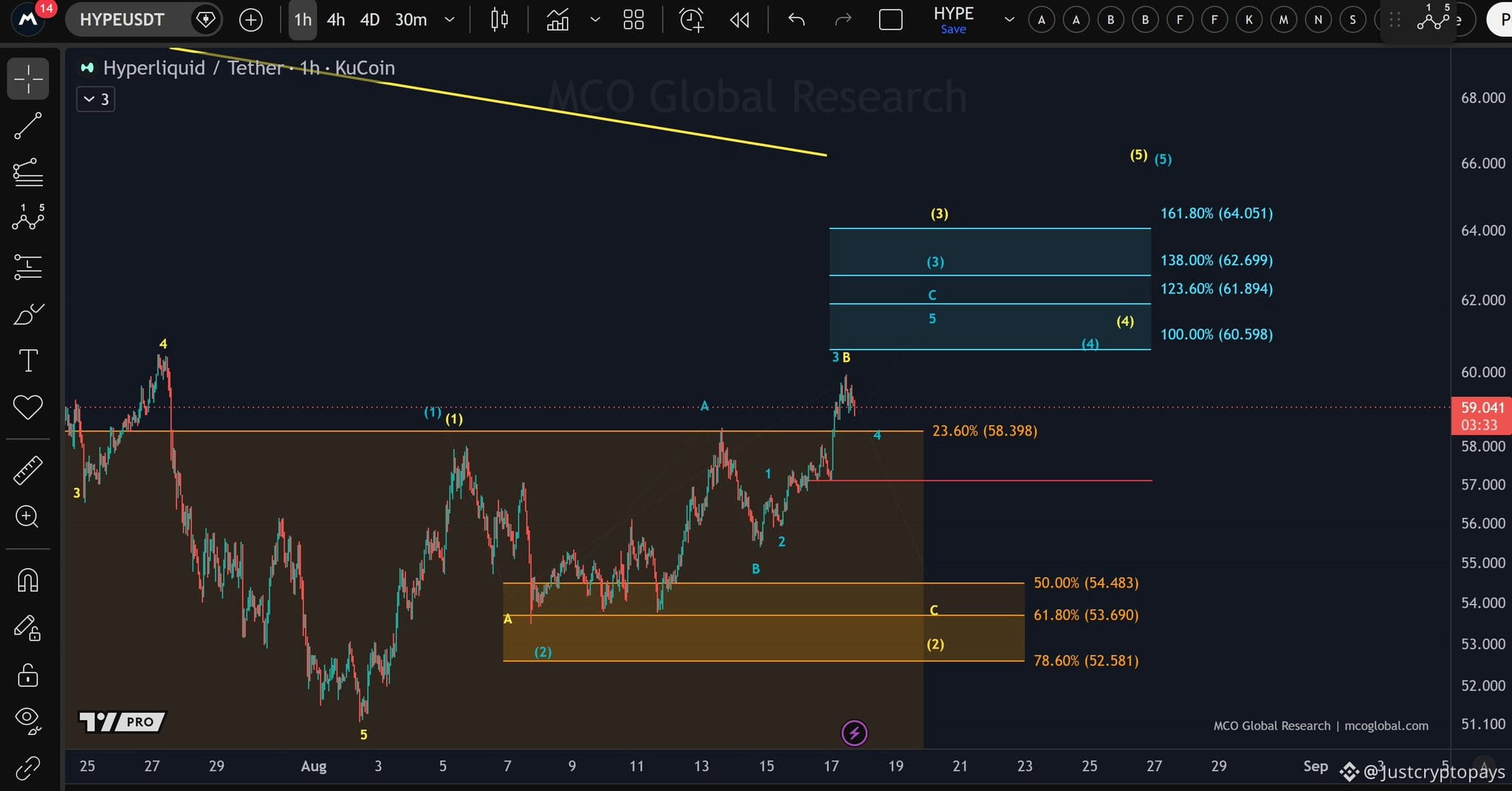The image size is (1512, 791).
Task: Select the Text annotation tool
Action: (x=28, y=360)
